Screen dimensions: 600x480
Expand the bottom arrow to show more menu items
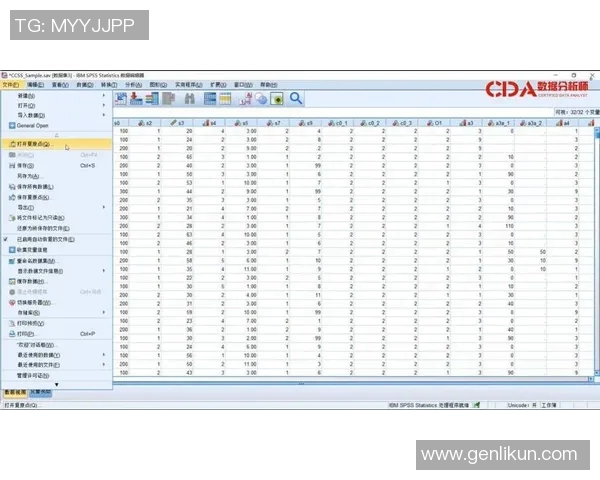56,385
